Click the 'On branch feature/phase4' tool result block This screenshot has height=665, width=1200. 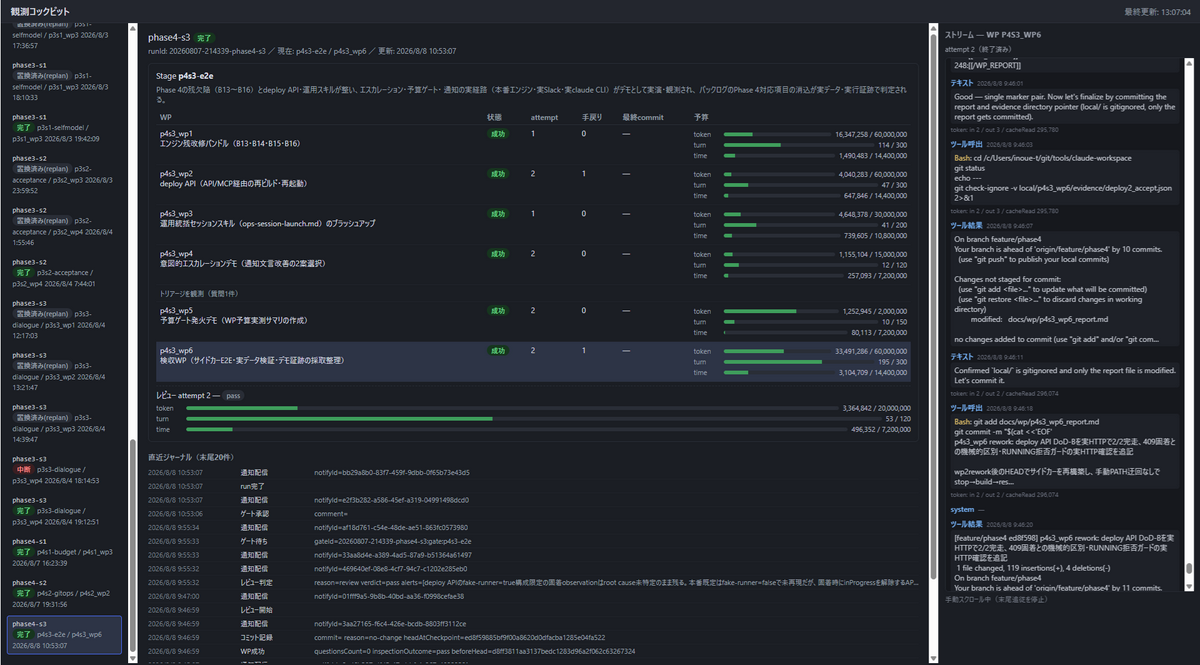pyautogui.click(x=1063, y=289)
